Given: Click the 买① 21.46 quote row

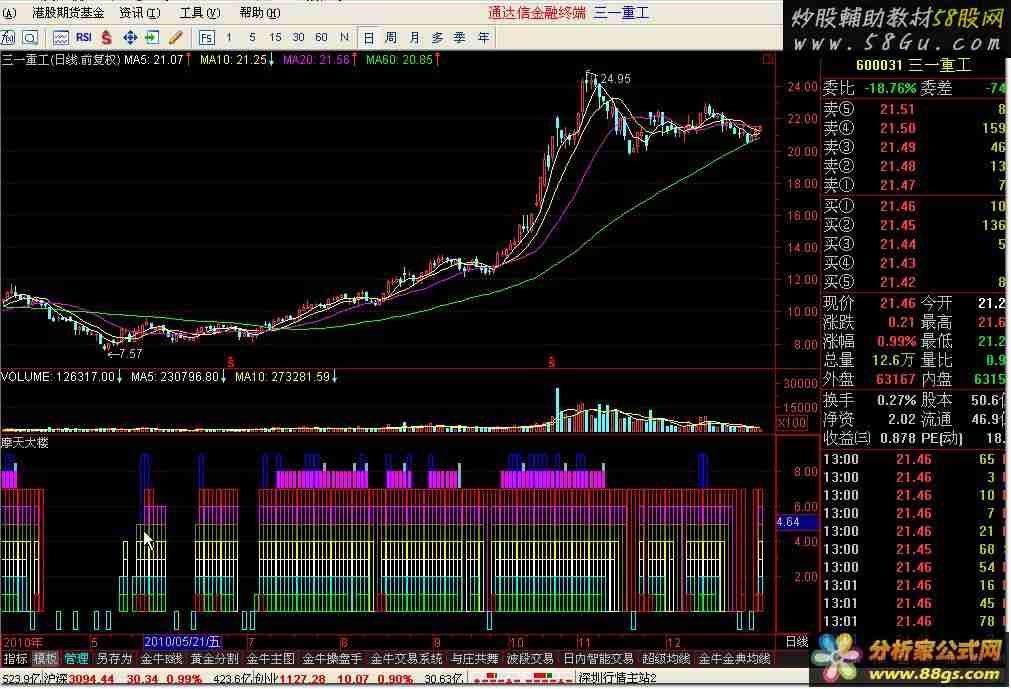Looking at the screenshot, I should click(914, 206).
